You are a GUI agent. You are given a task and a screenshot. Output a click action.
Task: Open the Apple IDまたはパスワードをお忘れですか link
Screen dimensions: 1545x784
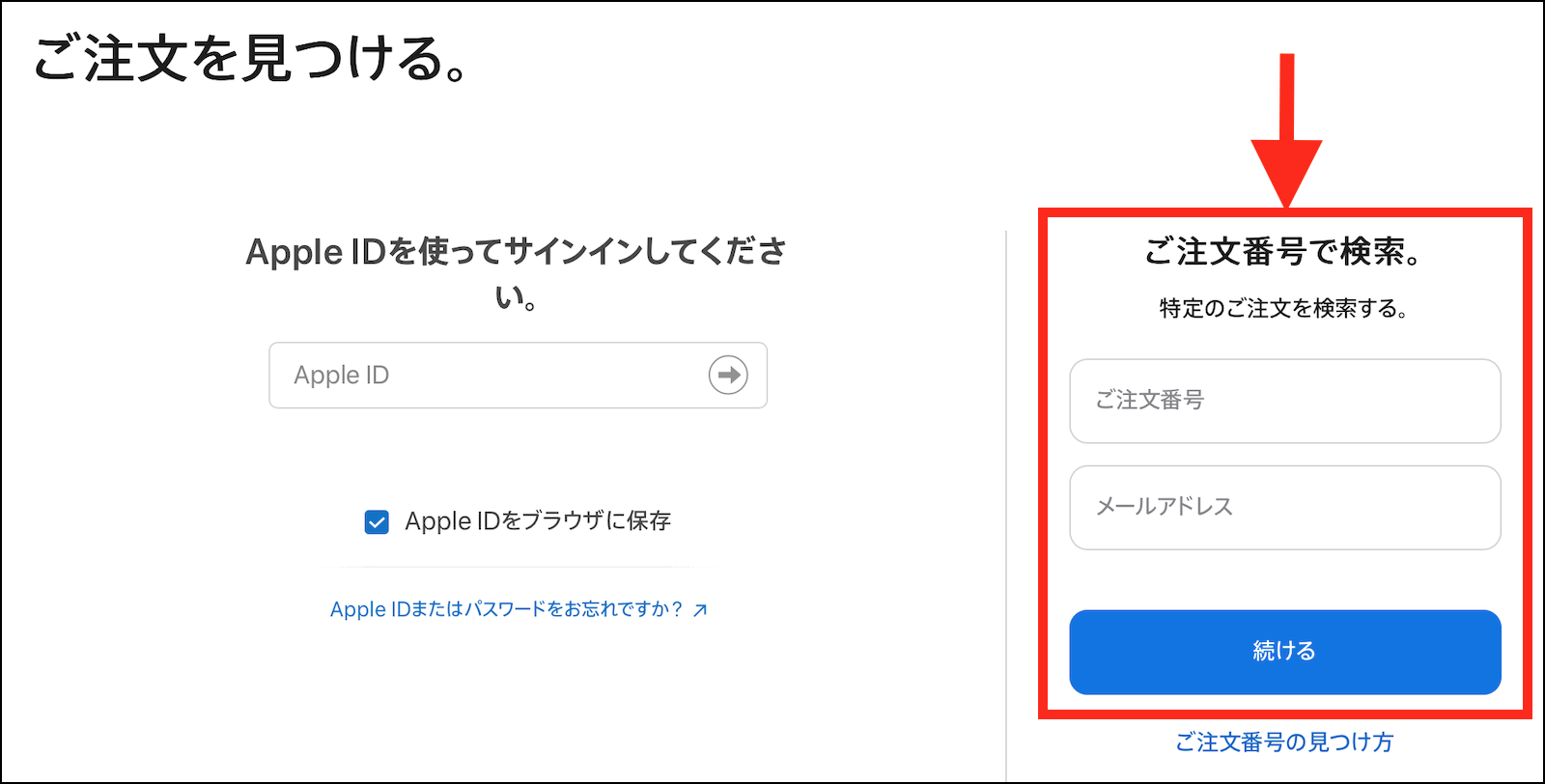click(507, 609)
